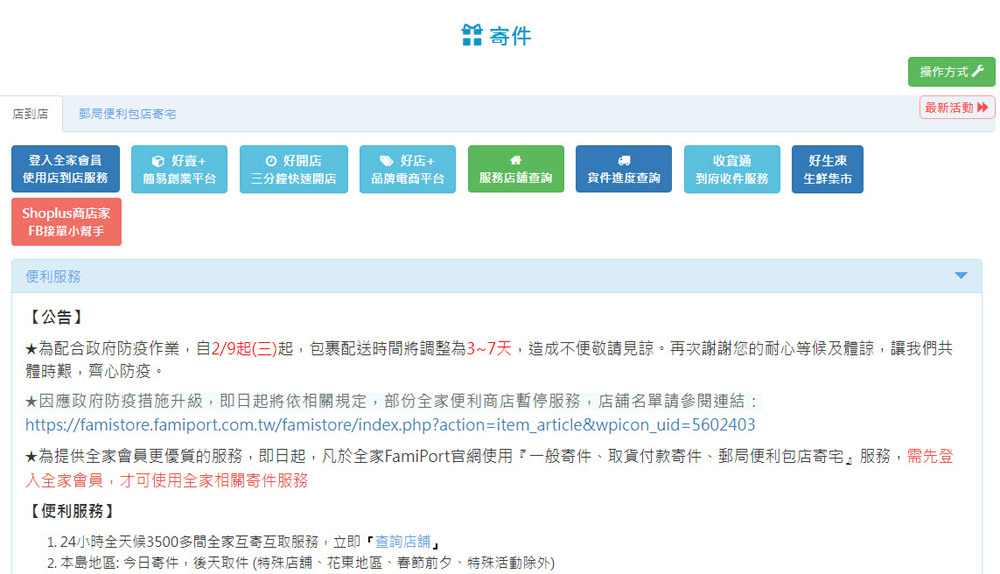Click the 【公告】 heading
The image size is (1000, 574).
click(57, 317)
